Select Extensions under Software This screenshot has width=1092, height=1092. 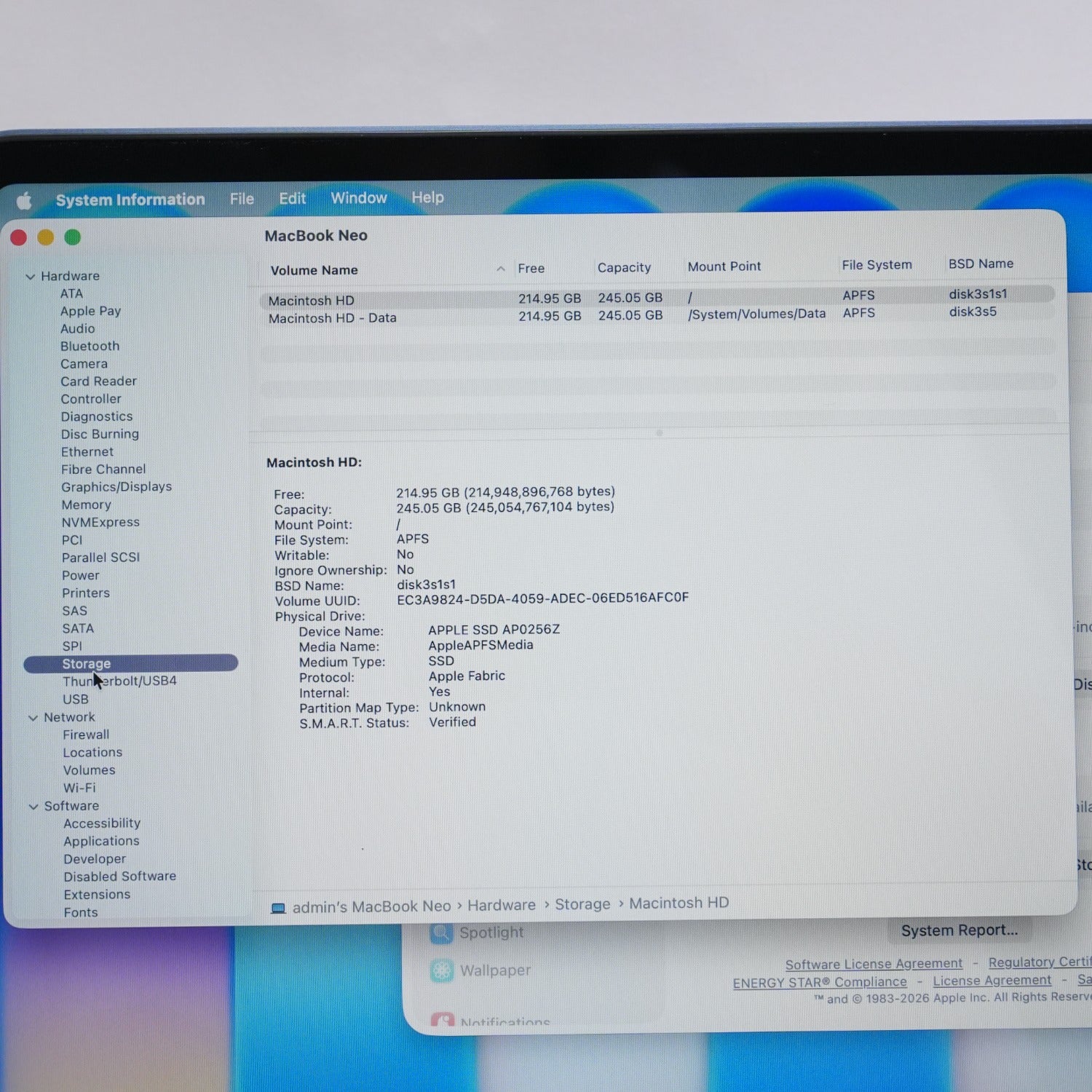tap(97, 895)
